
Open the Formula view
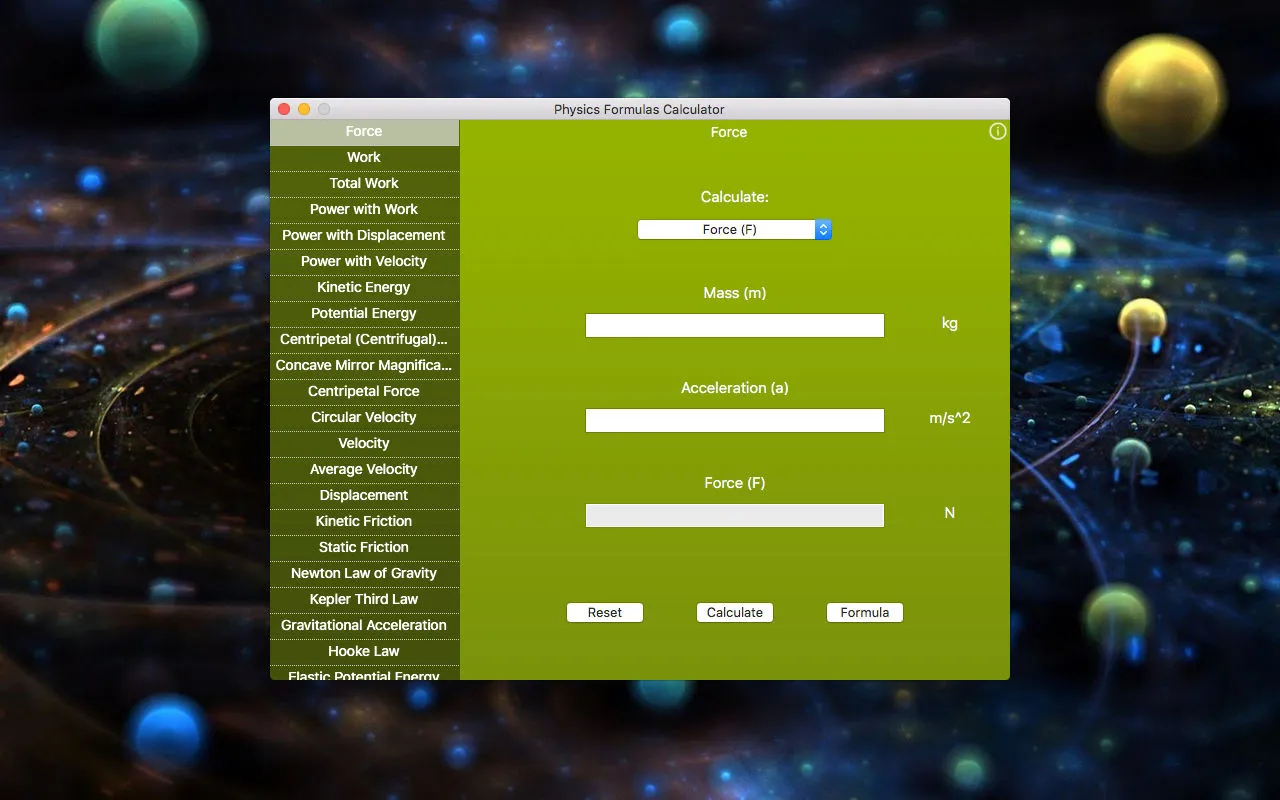(x=864, y=612)
